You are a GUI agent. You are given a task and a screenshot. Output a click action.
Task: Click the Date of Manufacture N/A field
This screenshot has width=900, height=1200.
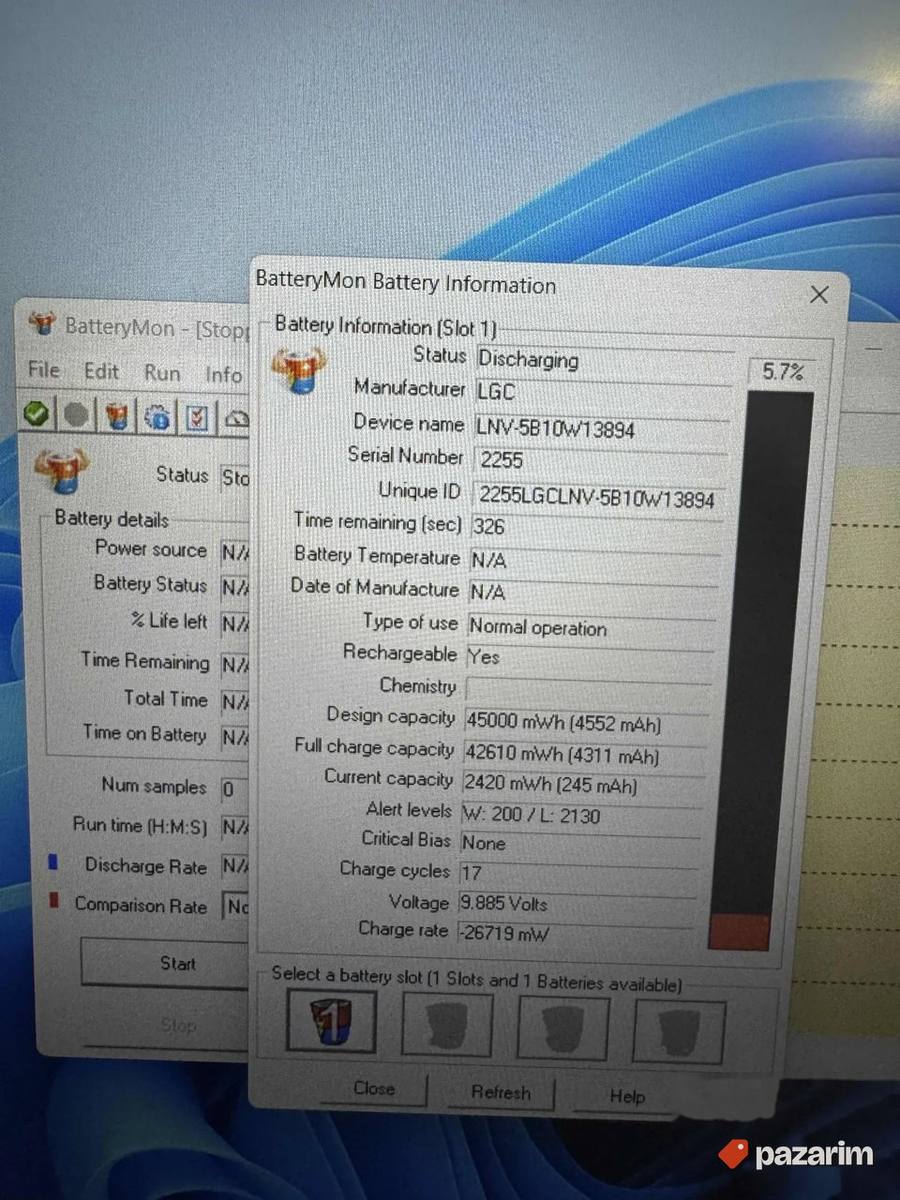pos(593,592)
